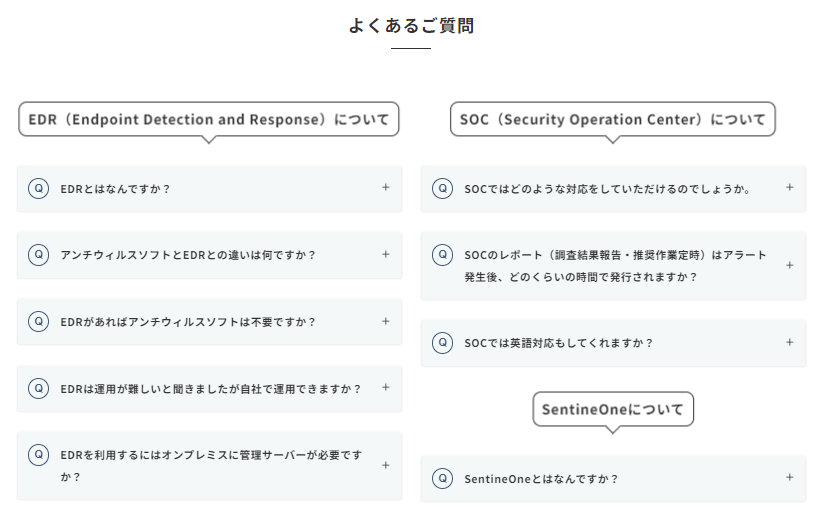This screenshot has height=509, width=835.
Task: Click plus icon for antivirus versus EDR question
Action: click(385, 254)
